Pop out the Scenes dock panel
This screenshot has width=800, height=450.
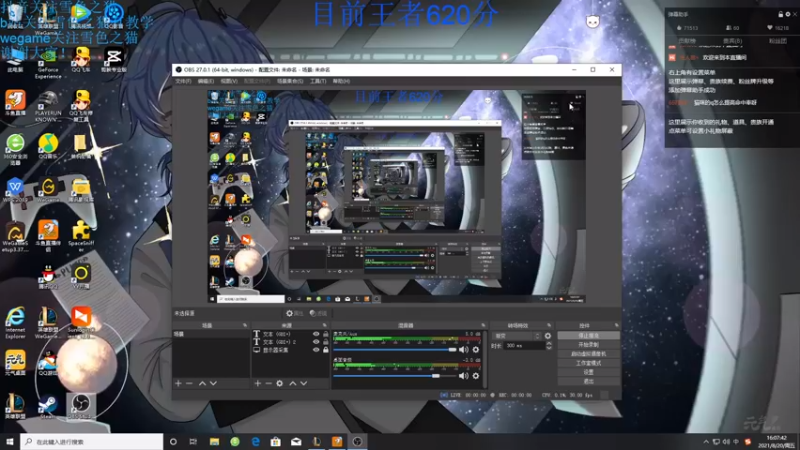245,326
